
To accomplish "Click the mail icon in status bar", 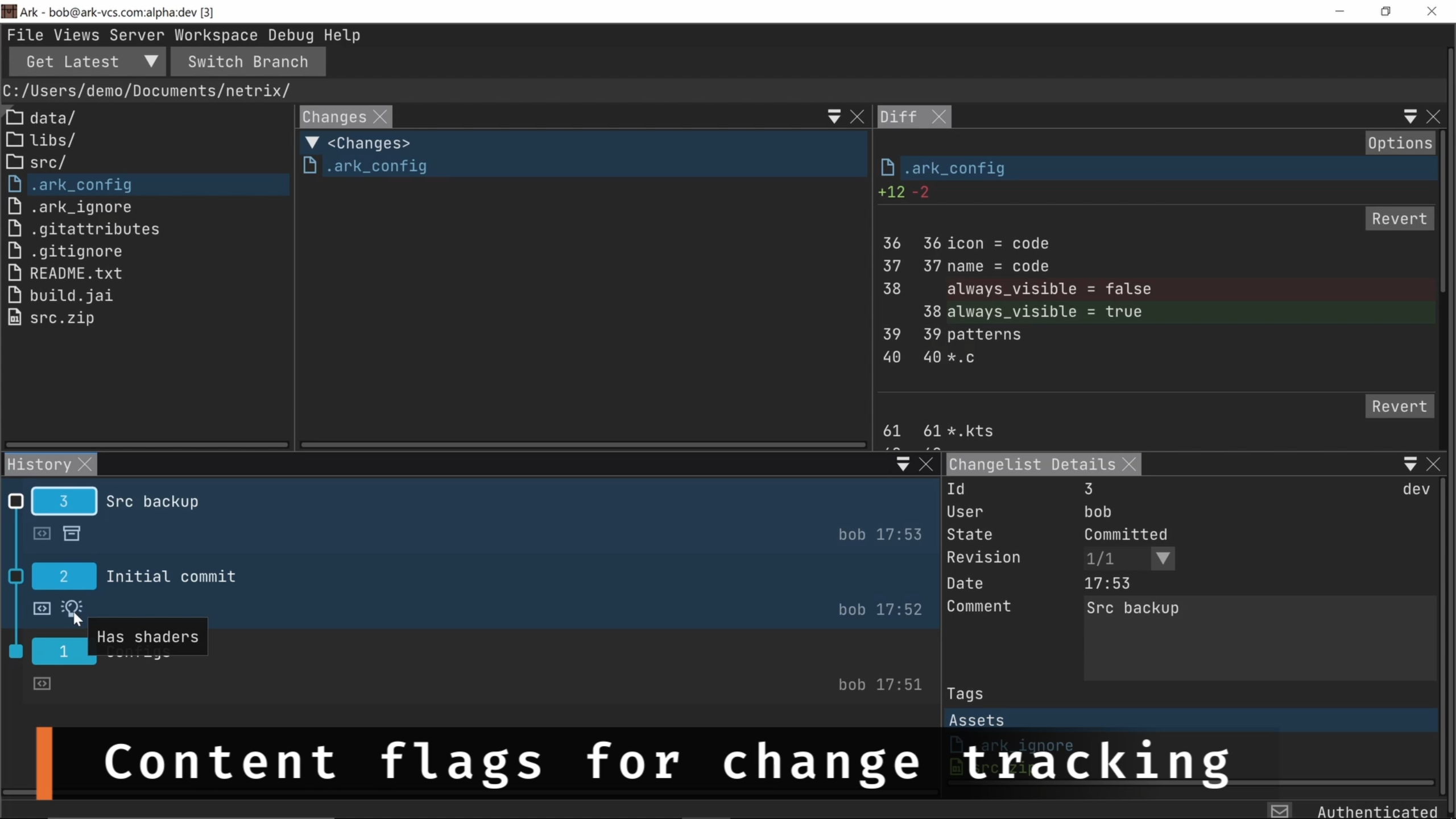I will click(x=1279, y=811).
